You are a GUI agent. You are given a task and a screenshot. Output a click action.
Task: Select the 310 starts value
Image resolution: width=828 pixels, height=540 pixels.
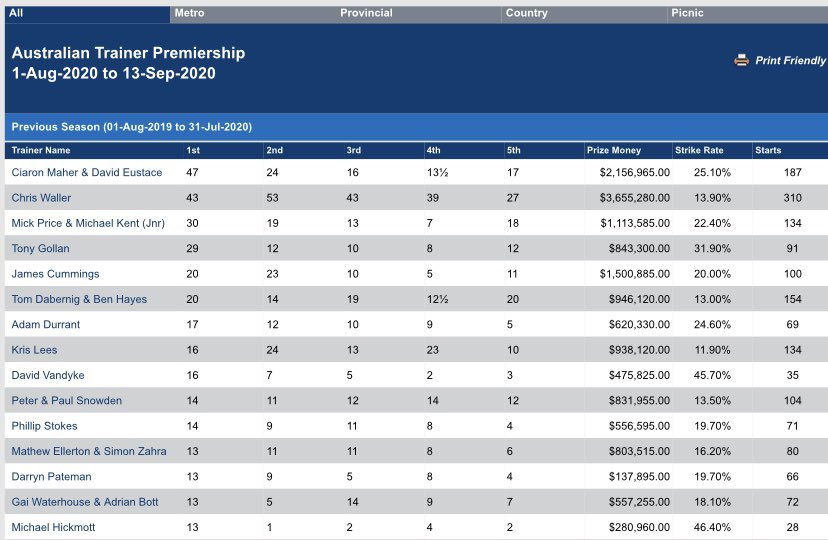[793, 197]
